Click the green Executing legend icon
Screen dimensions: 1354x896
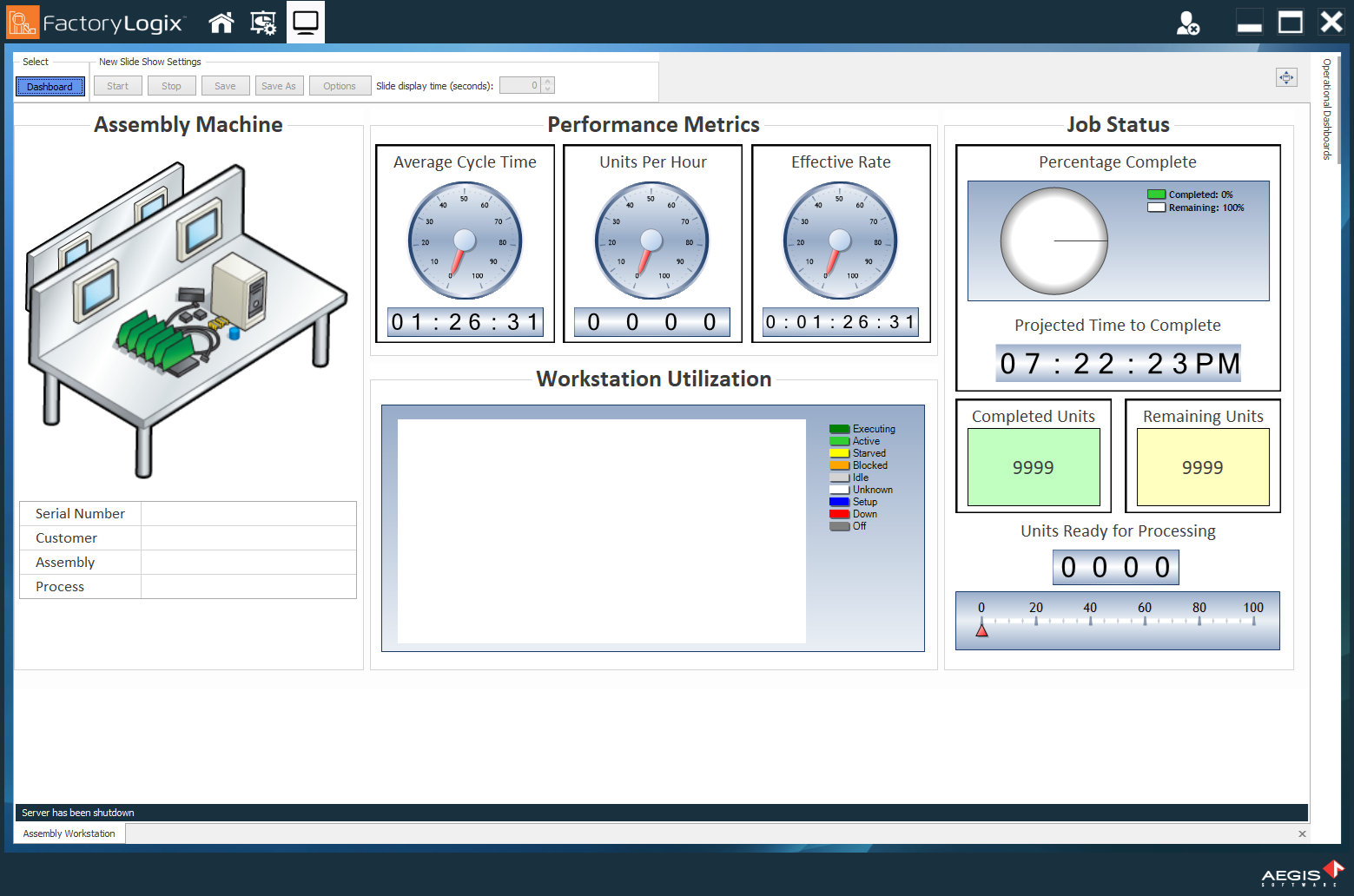[838, 428]
